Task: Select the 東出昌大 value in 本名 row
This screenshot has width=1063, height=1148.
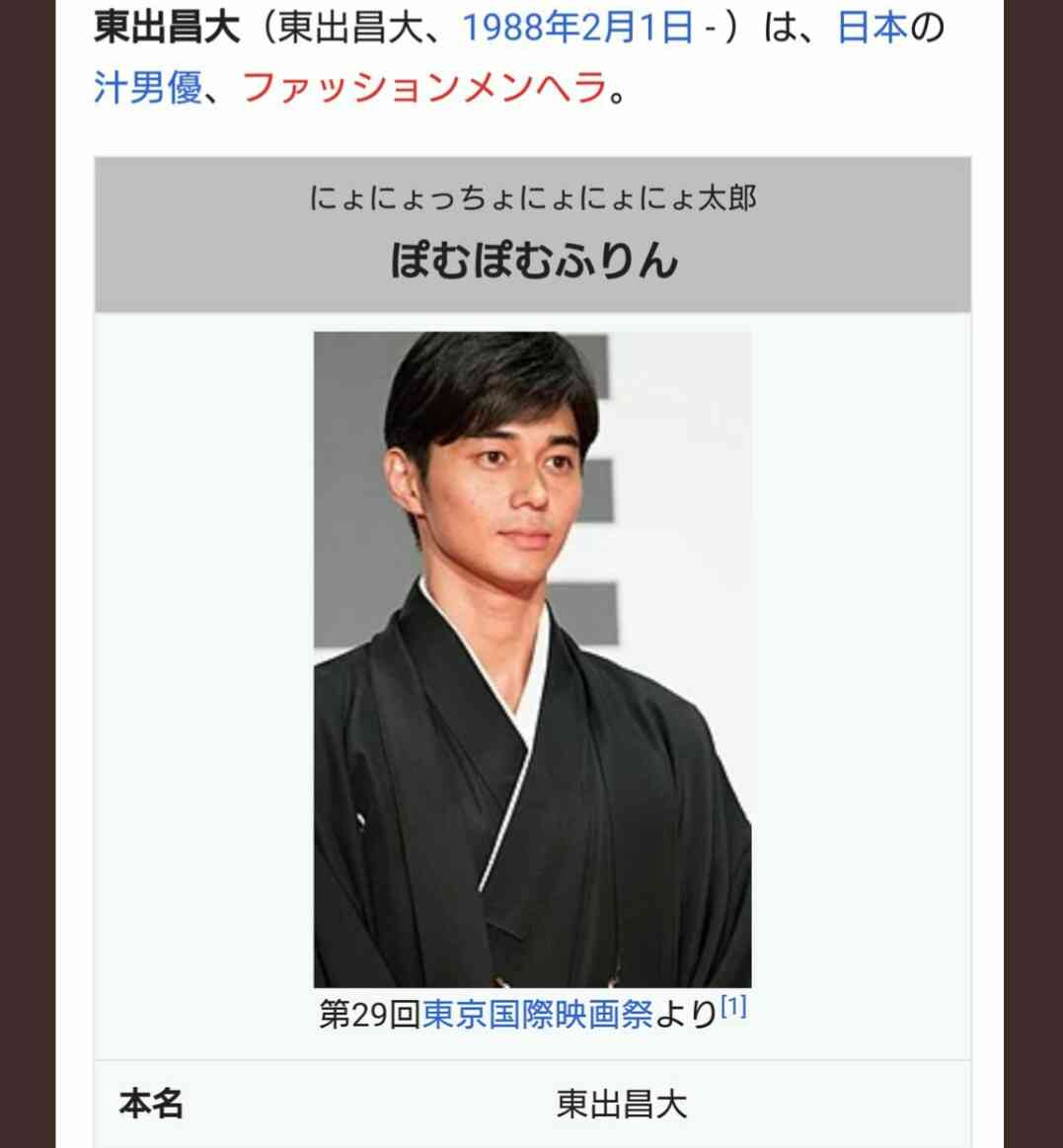Action: pyautogui.click(x=622, y=1104)
